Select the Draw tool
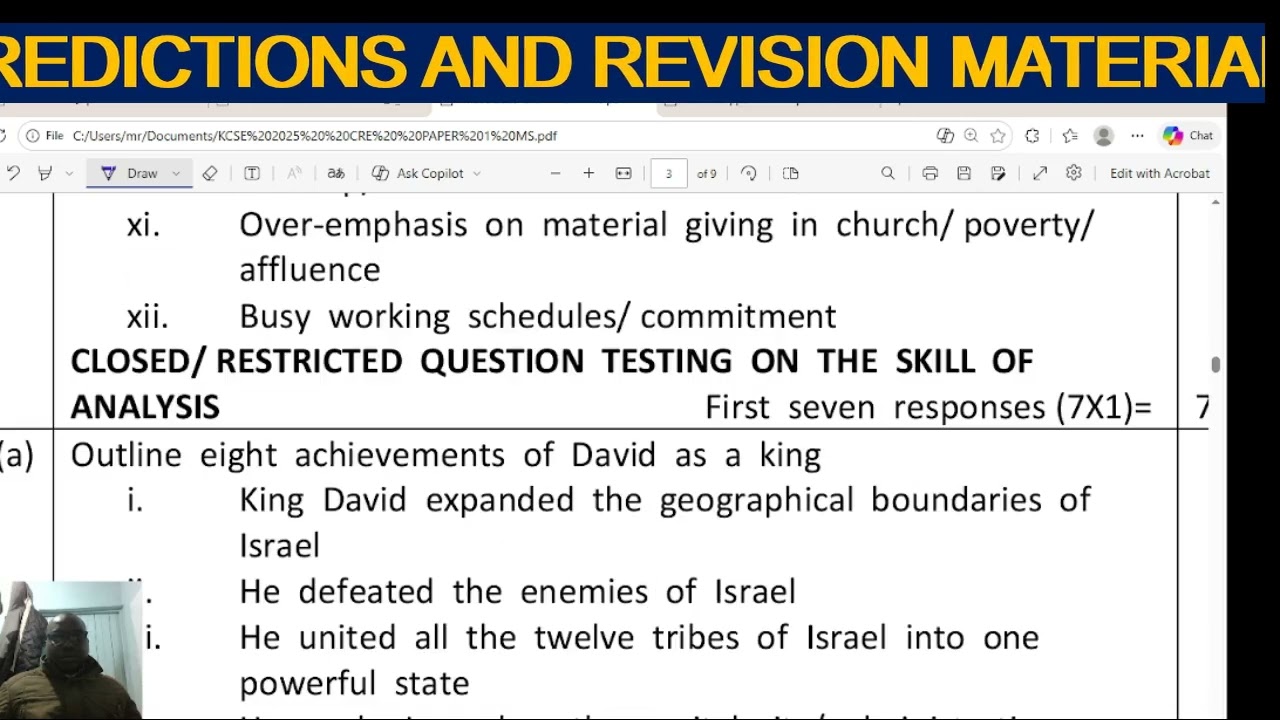The width and height of the screenshot is (1280, 720). coord(132,173)
